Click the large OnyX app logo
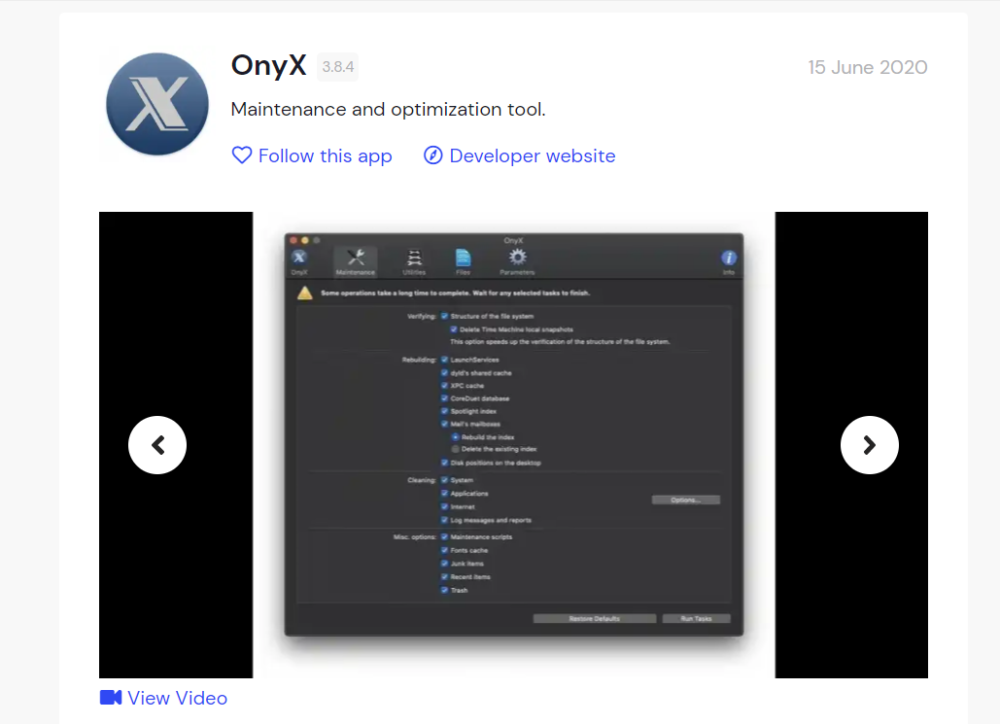 pos(158,104)
